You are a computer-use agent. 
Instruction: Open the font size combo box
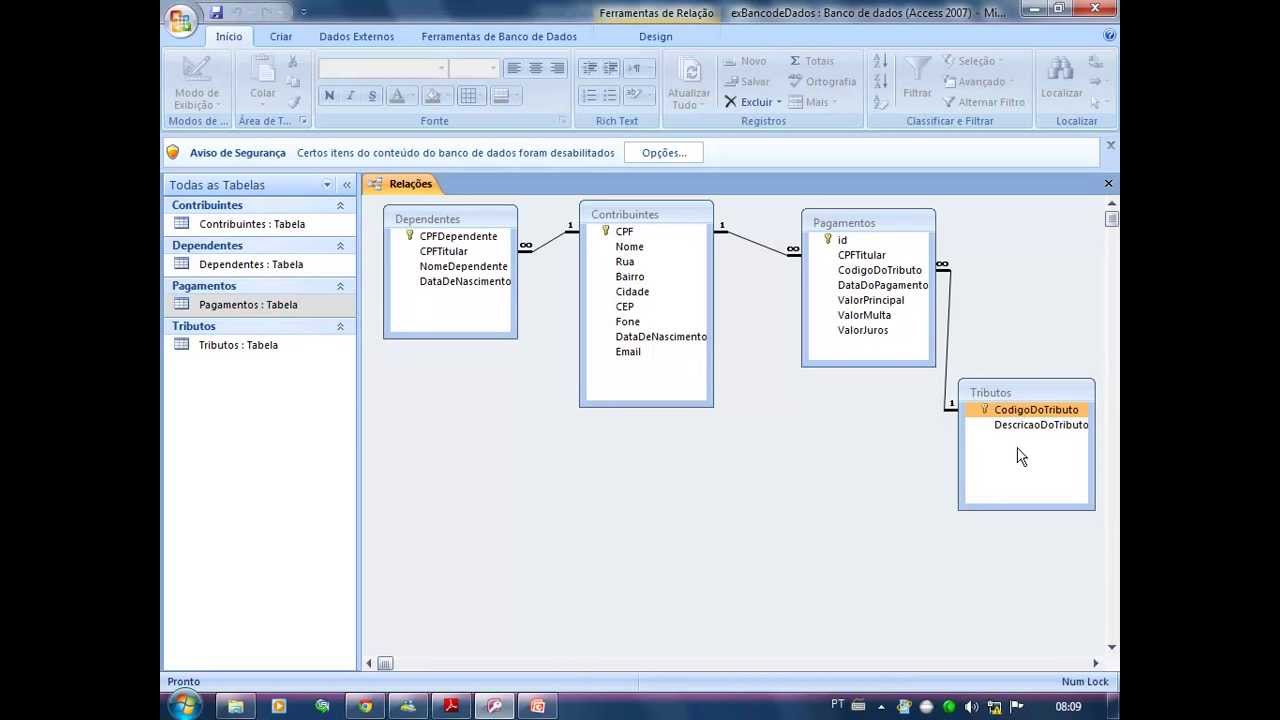473,68
